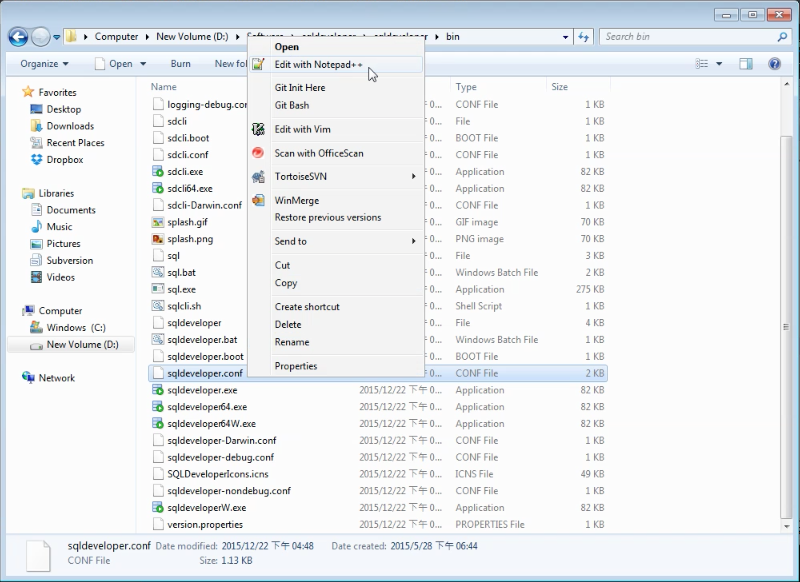Click the Network icon

(28, 377)
